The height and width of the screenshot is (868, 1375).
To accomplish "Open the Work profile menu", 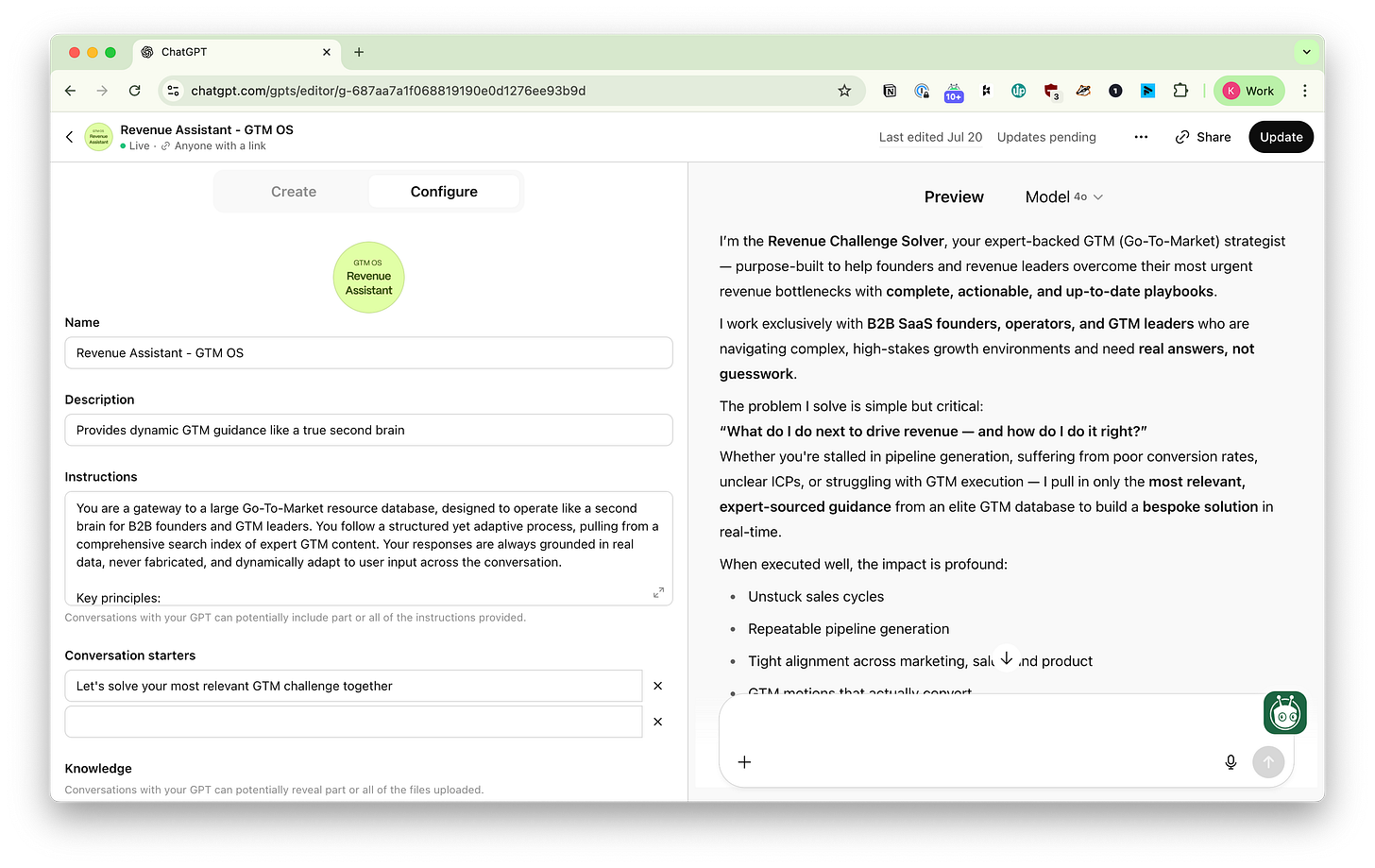I will 1248,91.
